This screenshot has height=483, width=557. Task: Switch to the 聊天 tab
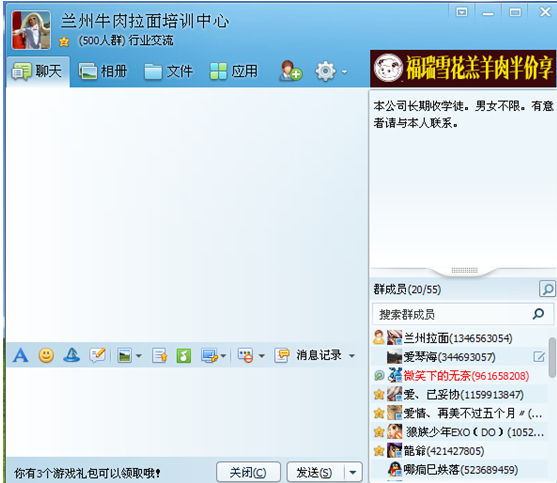[x=38, y=71]
